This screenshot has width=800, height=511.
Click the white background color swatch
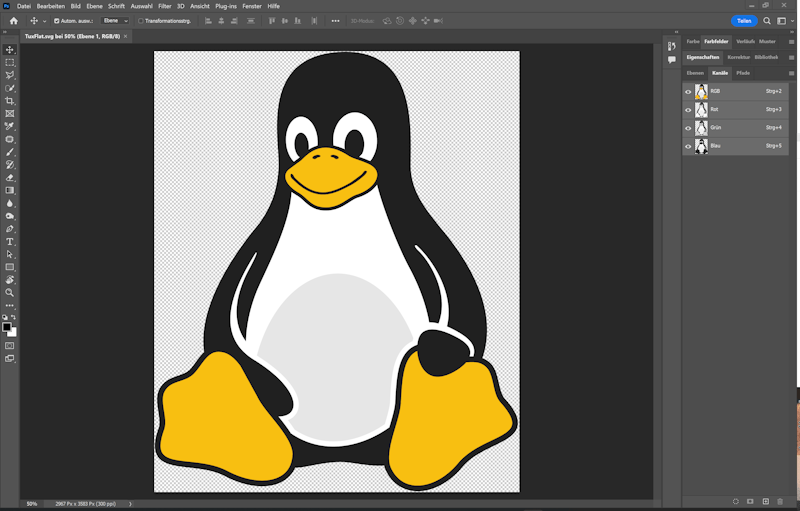point(13,333)
